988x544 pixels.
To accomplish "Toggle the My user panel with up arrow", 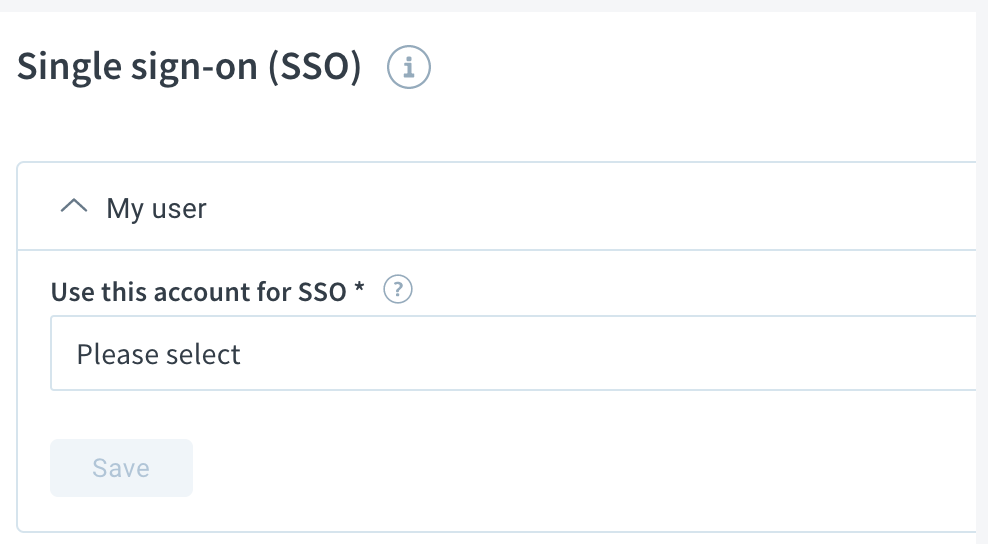I will [74, 206].
